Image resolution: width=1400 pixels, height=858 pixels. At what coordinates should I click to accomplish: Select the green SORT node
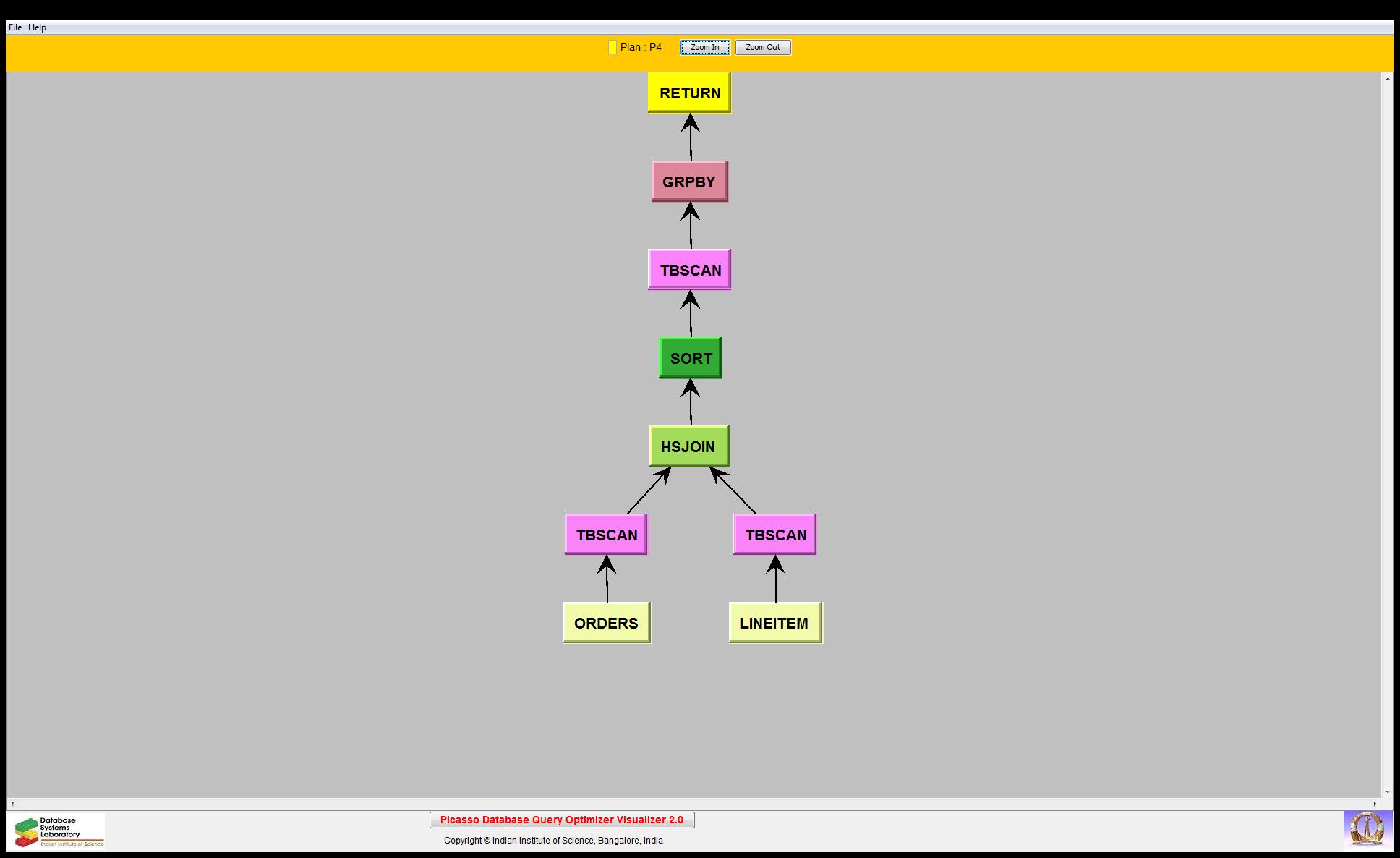(x=691, y=358)
